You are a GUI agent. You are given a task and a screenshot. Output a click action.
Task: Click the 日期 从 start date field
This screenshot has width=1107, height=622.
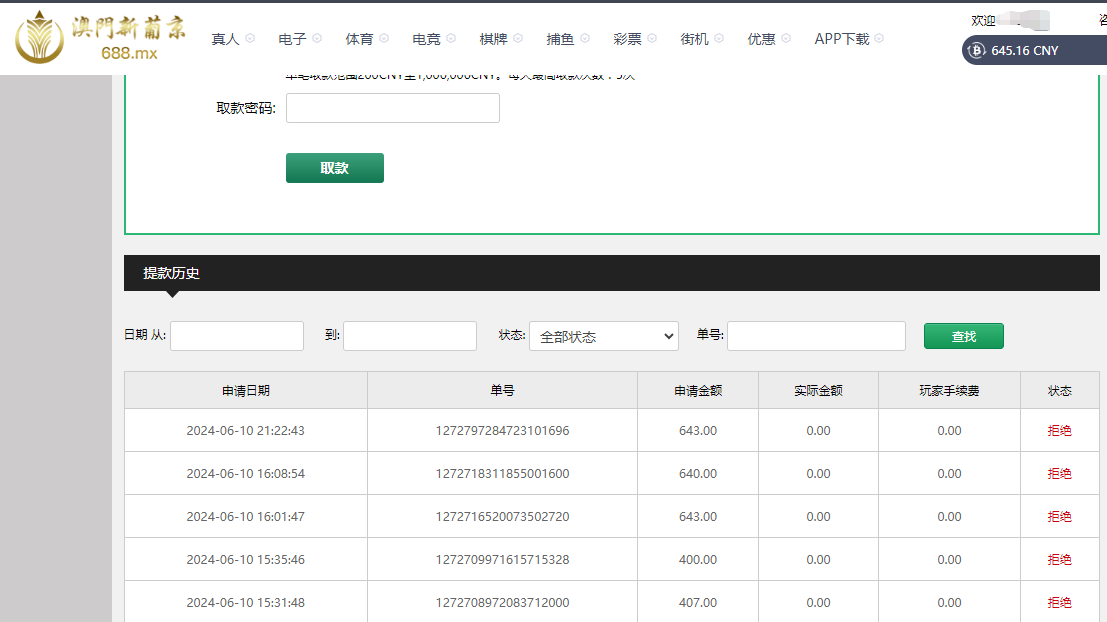click(237, 336)
